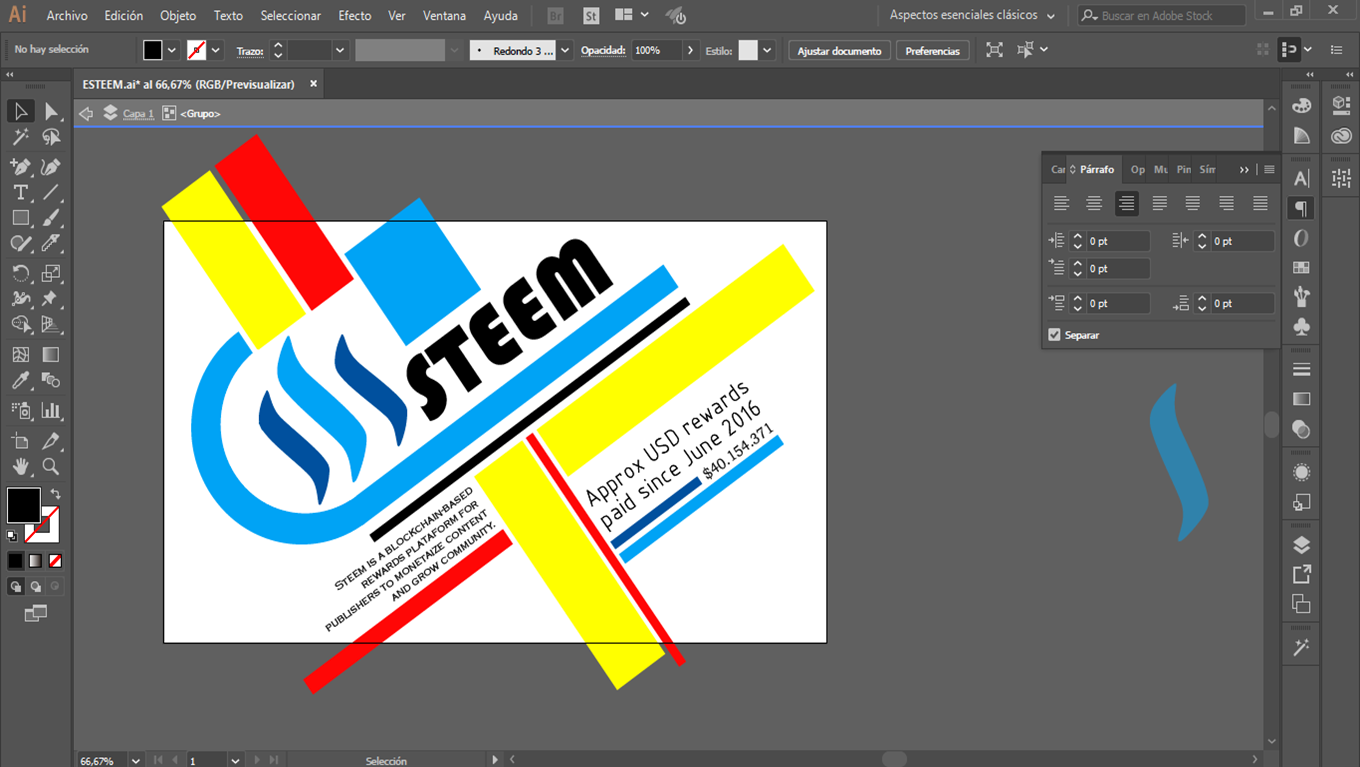This screenshot has width=1360, height=767.
Task: Open the workspace dropdown Aspectos esenciales clásicos
Action: (x=972, y=15)
